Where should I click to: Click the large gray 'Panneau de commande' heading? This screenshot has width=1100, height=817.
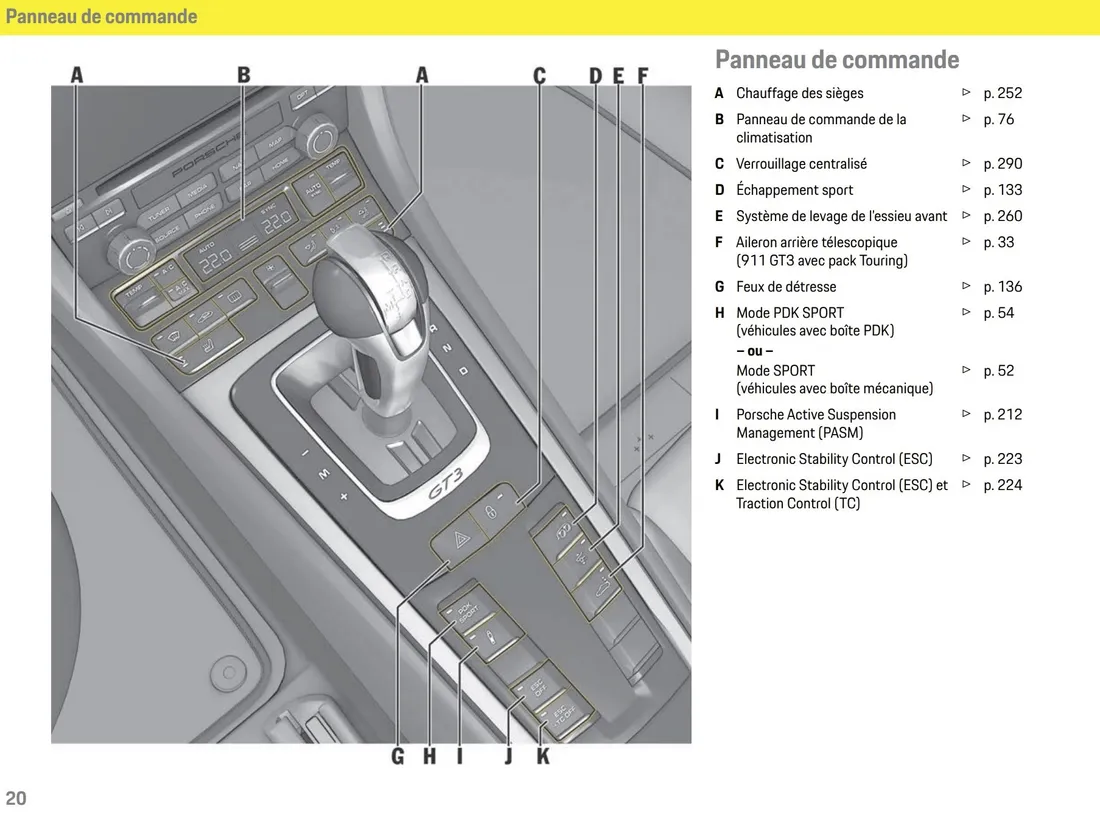837,60
